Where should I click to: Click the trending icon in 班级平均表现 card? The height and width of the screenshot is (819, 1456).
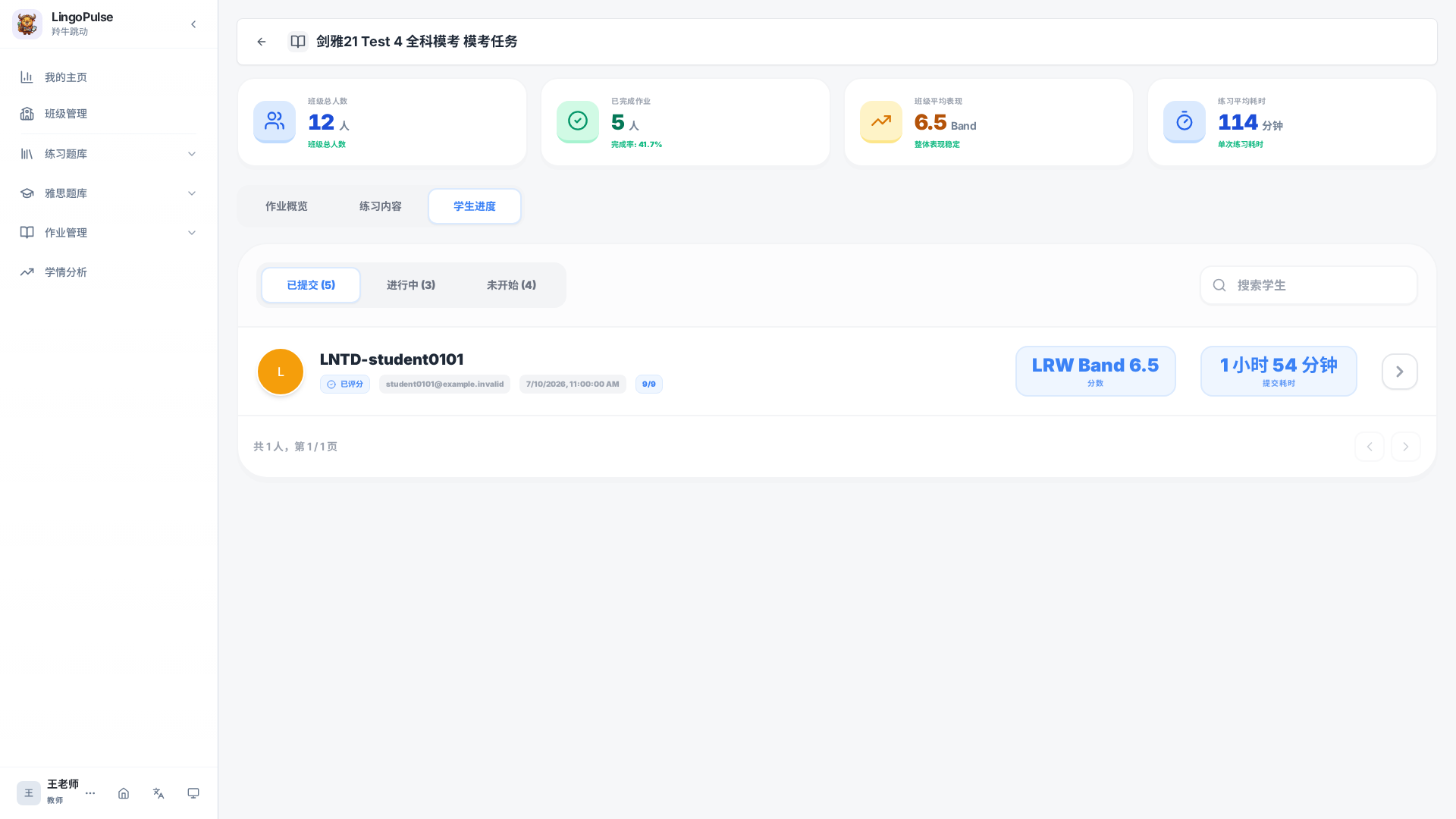click(x=881, y=121)
